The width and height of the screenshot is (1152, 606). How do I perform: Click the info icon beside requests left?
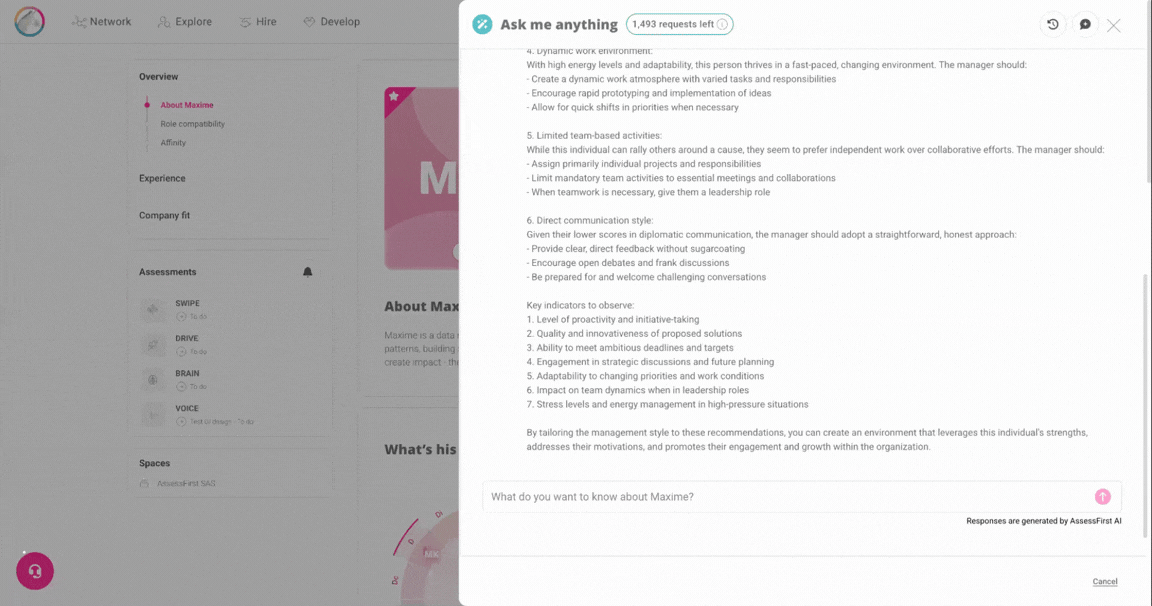click(x=722, y=25)
